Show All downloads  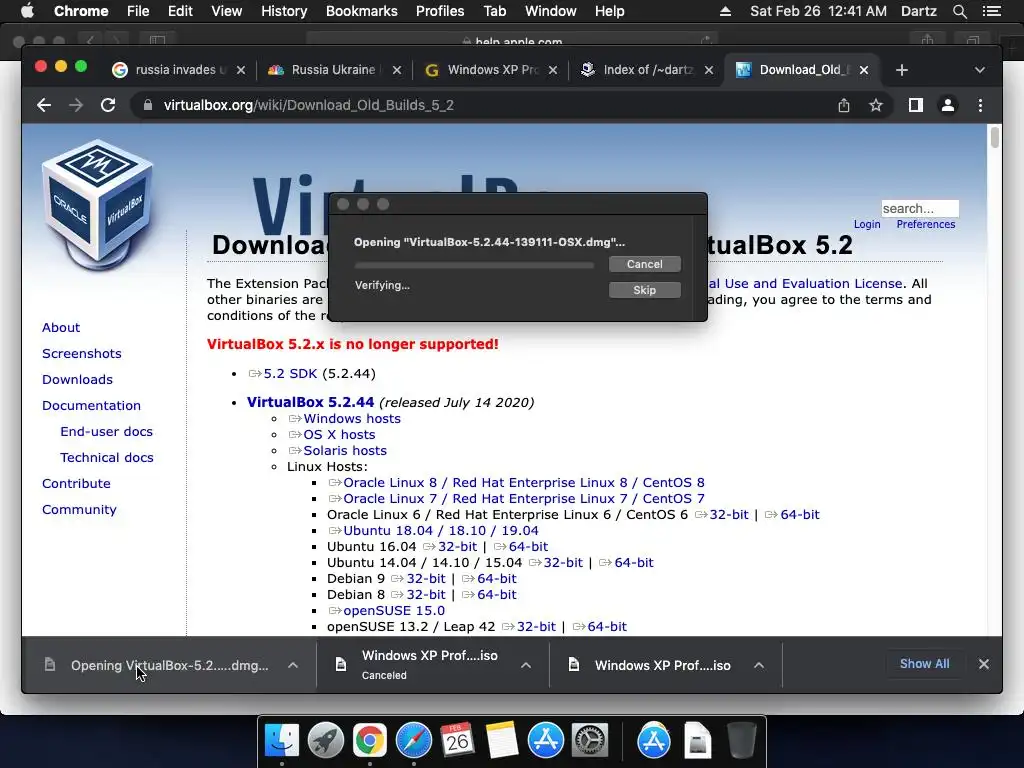[924, 664]
